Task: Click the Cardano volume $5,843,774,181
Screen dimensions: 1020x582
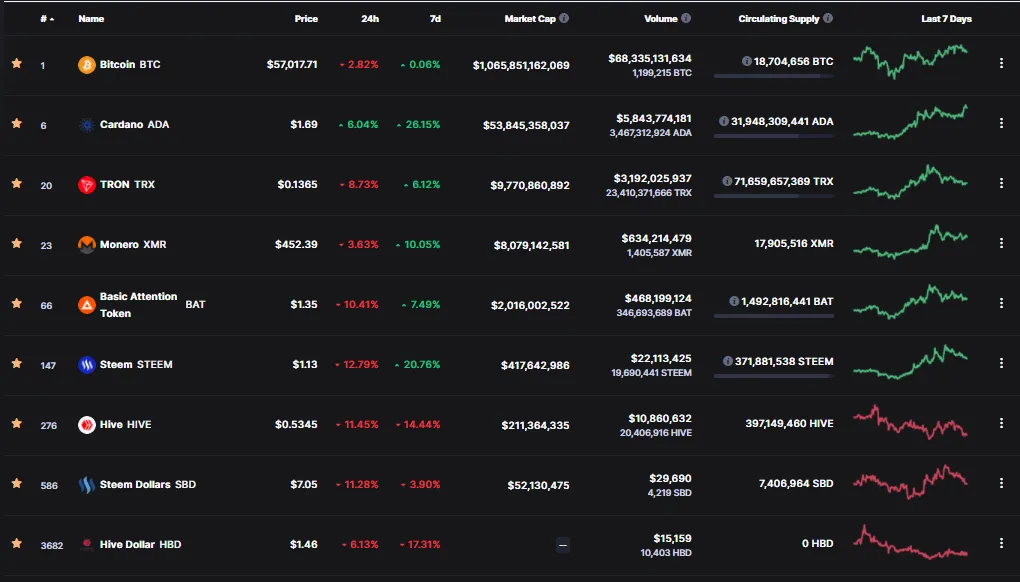Action: [654, 118]
